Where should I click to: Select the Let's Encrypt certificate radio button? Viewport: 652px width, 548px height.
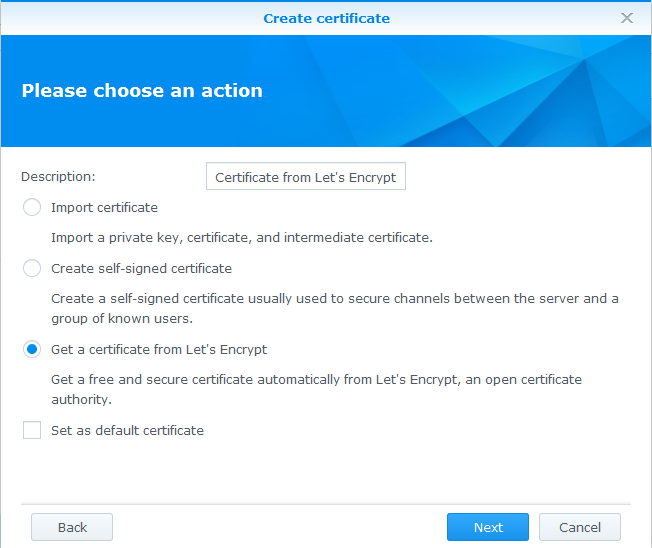point(32,349)
